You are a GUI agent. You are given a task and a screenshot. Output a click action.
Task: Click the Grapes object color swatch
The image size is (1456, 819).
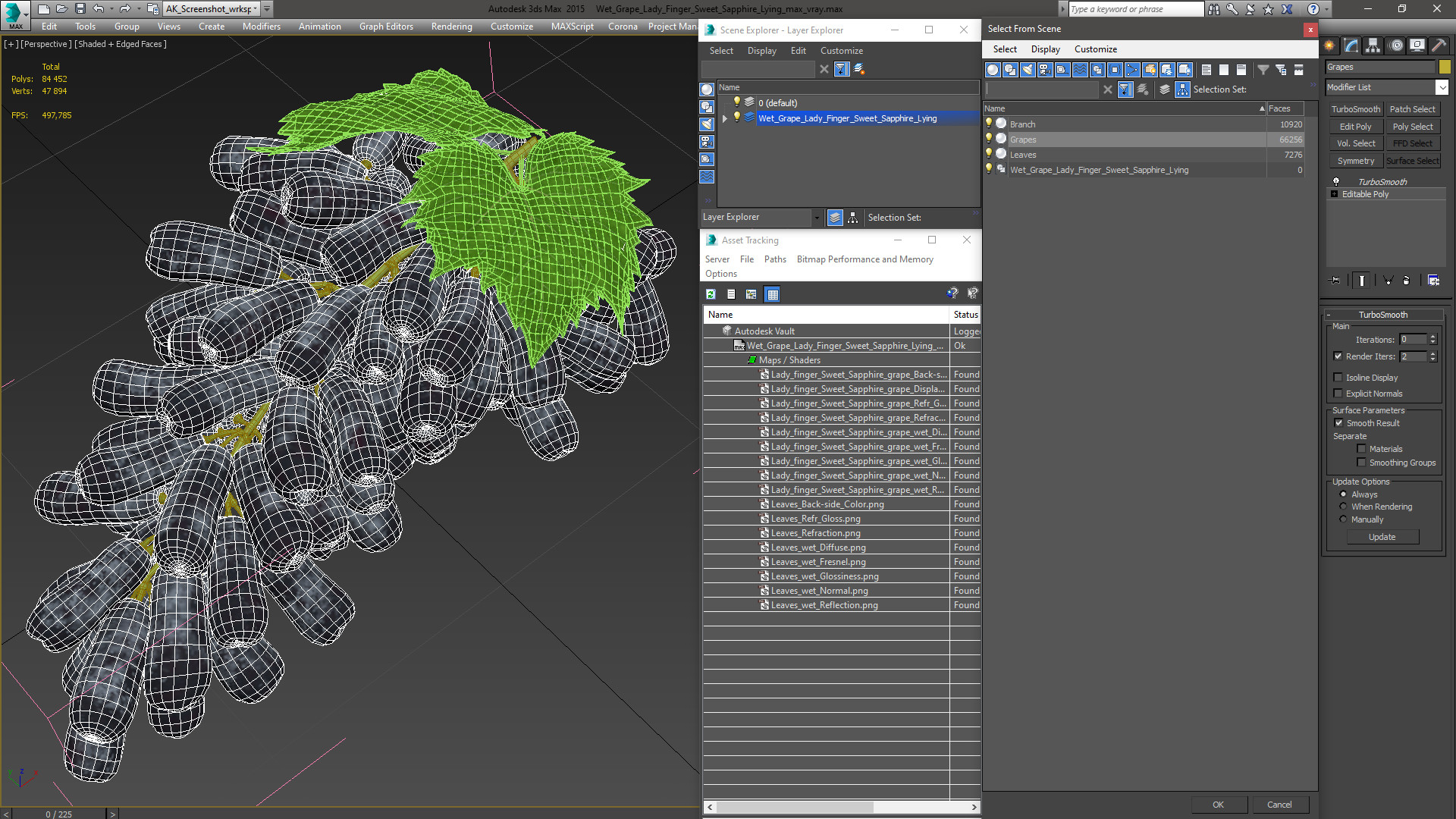(1445, 67)
